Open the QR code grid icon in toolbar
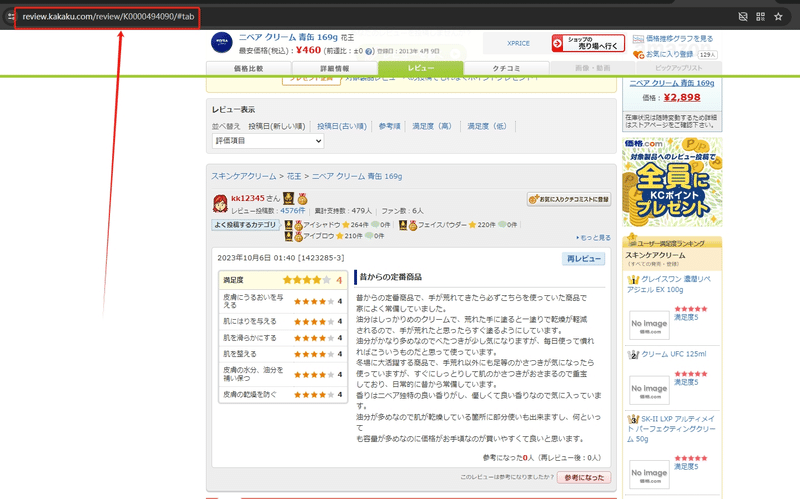Screen dimensions: 800x499 760,17
